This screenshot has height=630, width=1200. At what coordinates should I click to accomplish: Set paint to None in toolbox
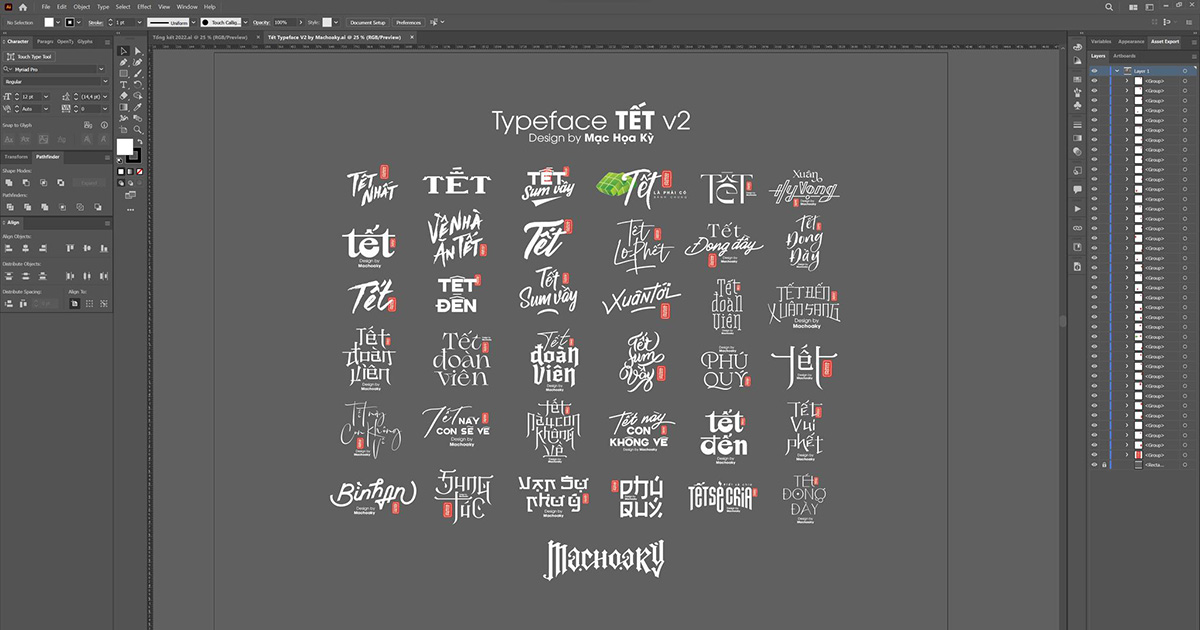[x=139, y=171]
